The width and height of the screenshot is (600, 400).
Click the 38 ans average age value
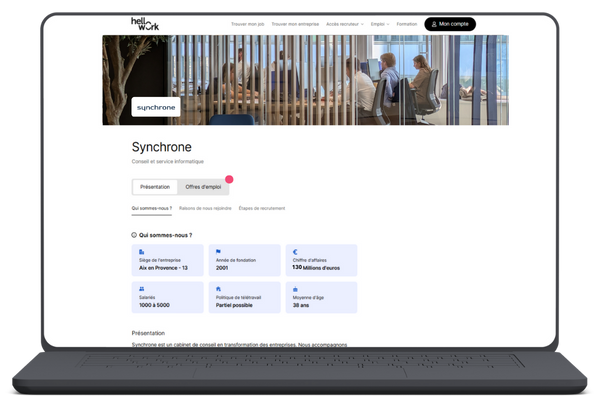pos(301,305)
